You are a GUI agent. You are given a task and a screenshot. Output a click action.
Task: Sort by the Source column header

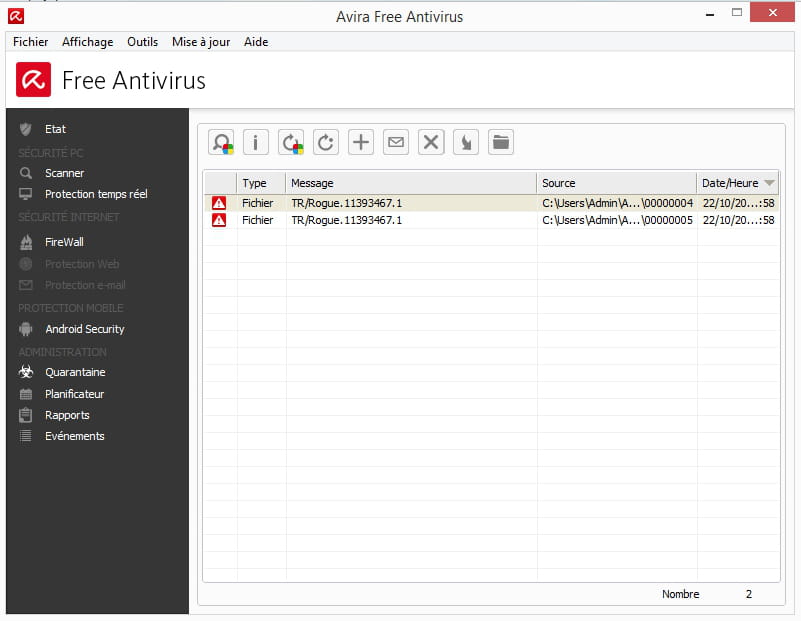pyautogui.click(x=617, y=183)
